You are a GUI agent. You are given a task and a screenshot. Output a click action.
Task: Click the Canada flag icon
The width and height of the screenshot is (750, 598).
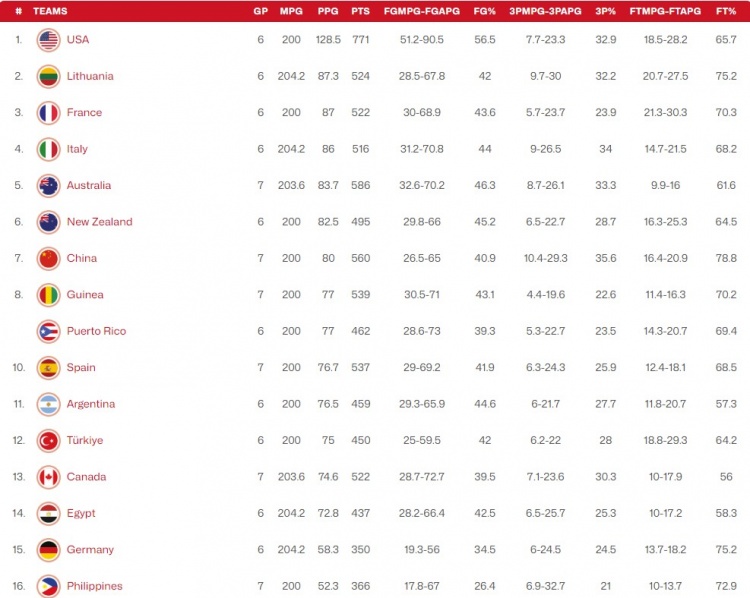coord(49,477)
